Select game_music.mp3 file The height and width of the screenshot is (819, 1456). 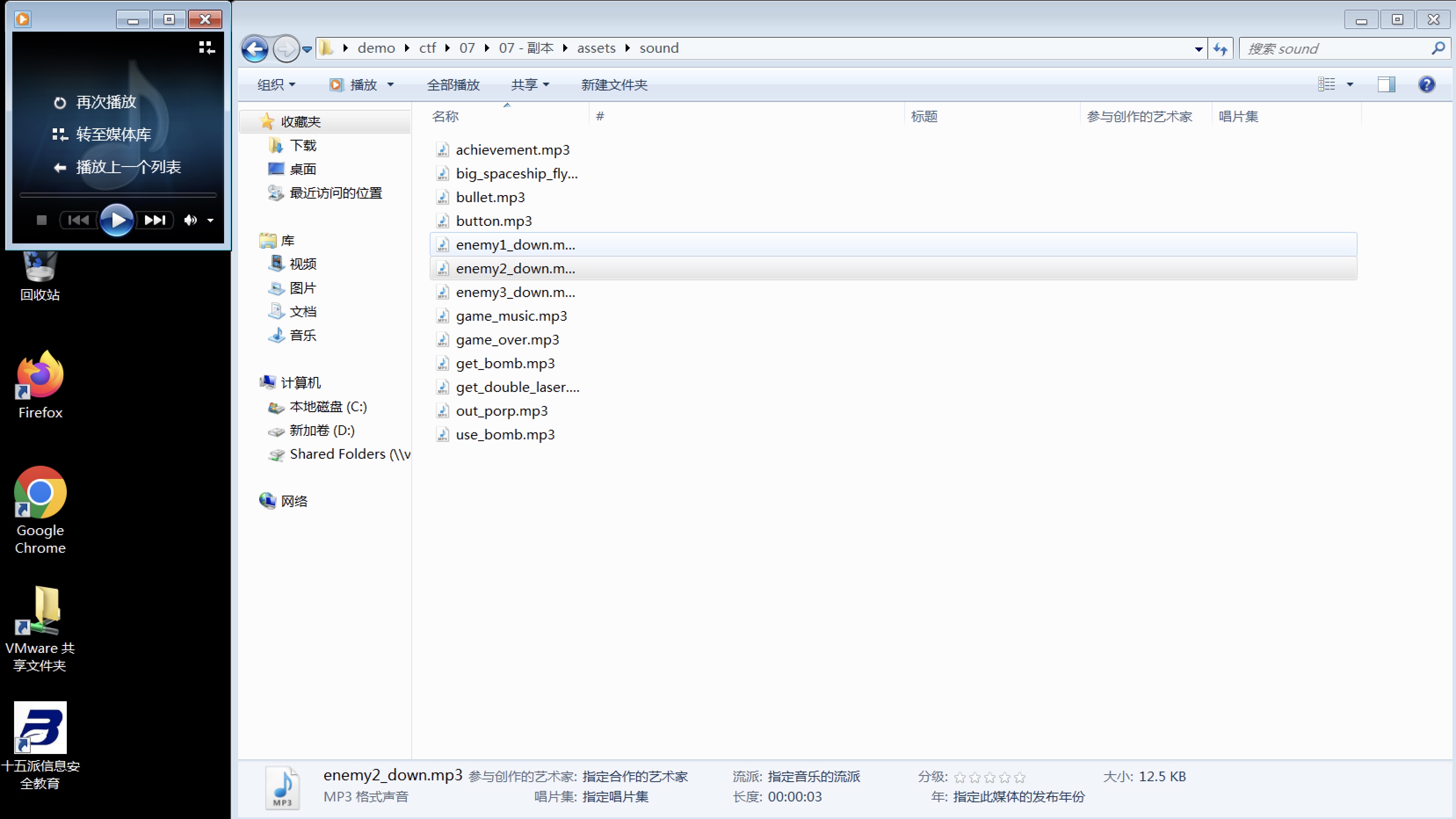(x=511, y=316)
